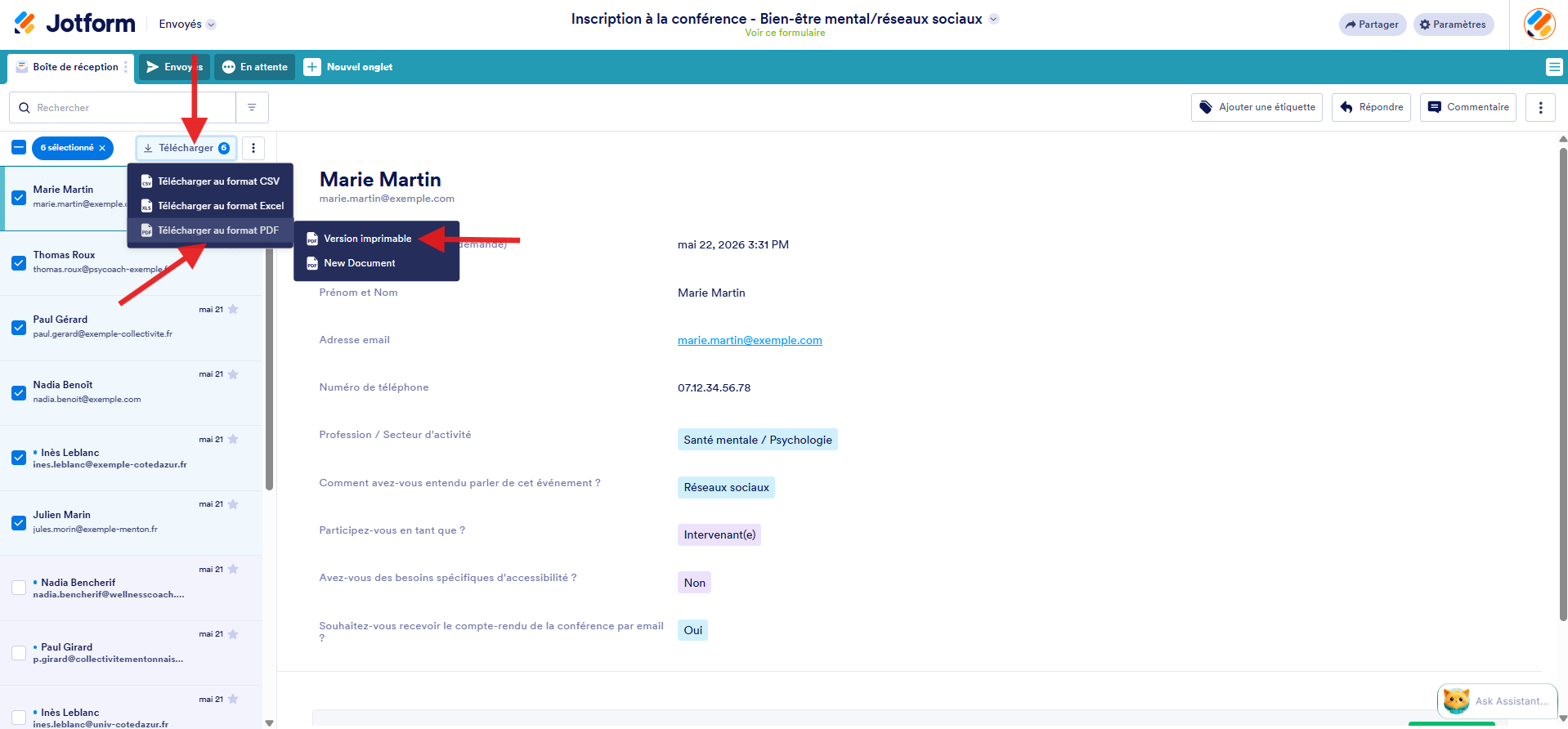Select Version imprimable PDF option
The image size is (1568, 729).
pyautogui.click(x=376, y=239)
